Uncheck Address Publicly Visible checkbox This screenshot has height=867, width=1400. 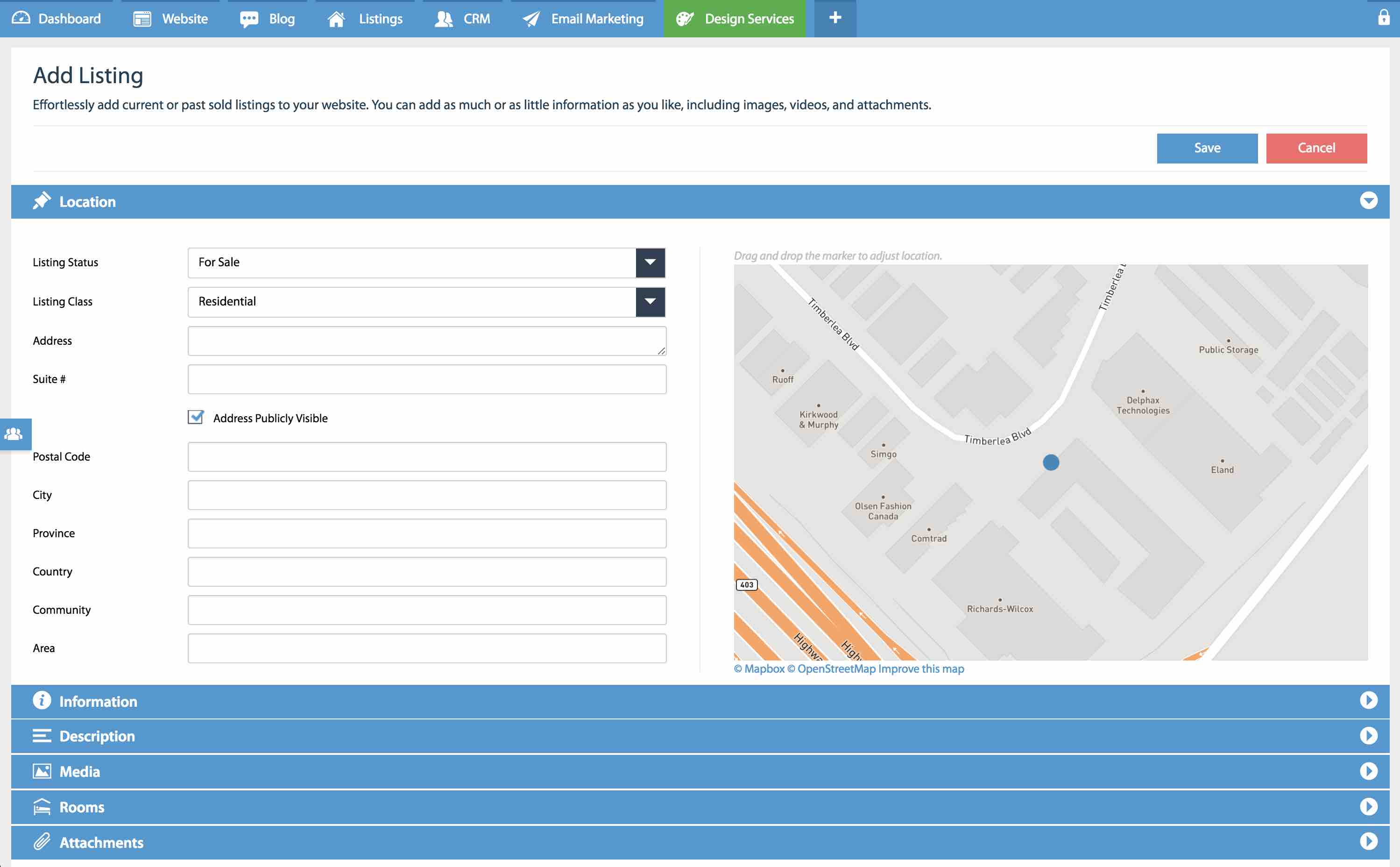coord(196,418)
